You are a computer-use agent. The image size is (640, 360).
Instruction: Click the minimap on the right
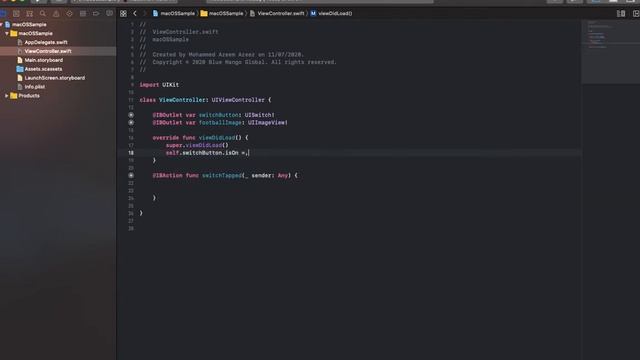coord(610,51)
